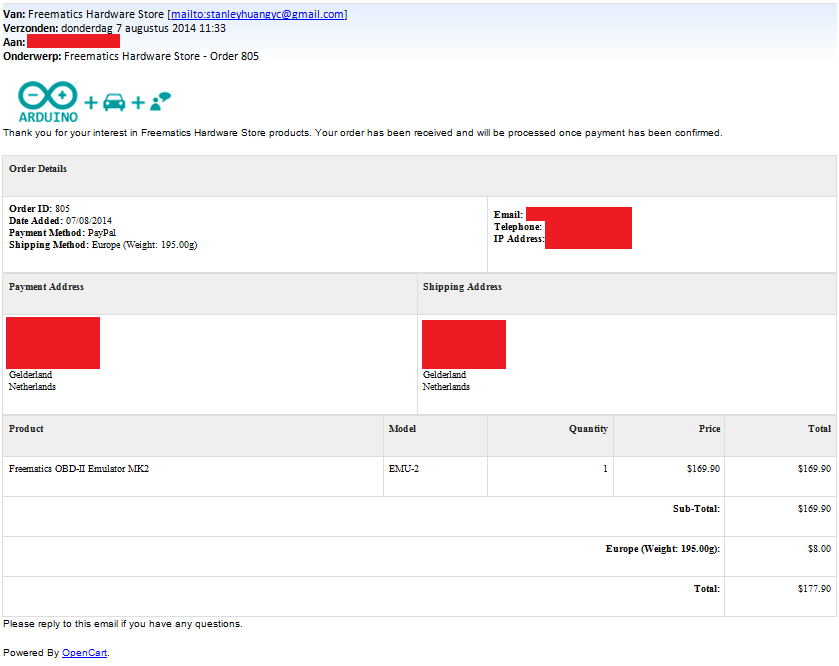
Task: Click the "Order Details" section heading
Action: 38,169
